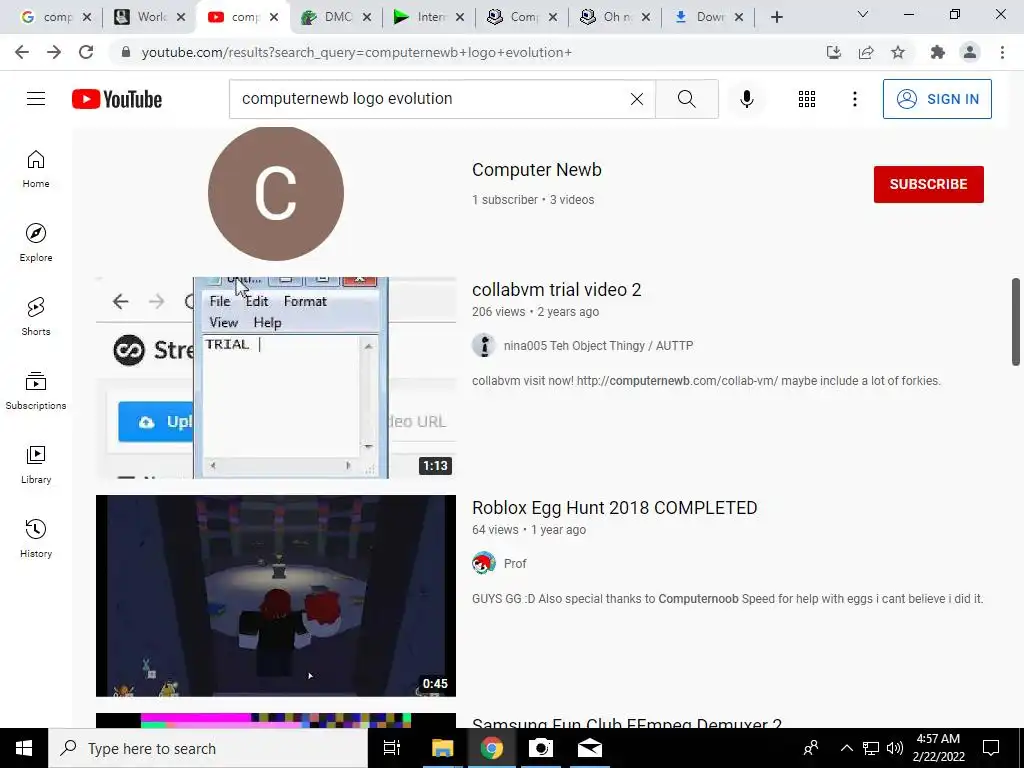Click the browser address bar URL
1024x768 pixels.
pos(357,52)
